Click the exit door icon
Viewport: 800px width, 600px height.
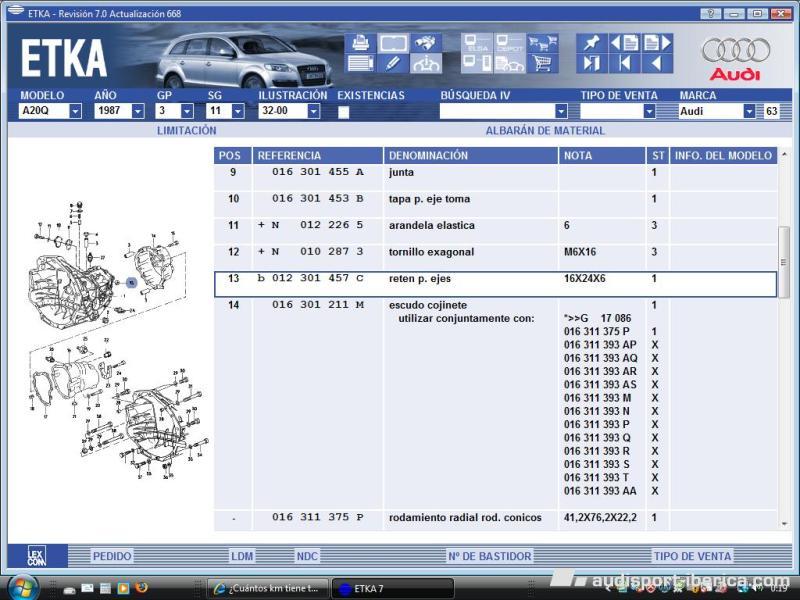point(591,64)
